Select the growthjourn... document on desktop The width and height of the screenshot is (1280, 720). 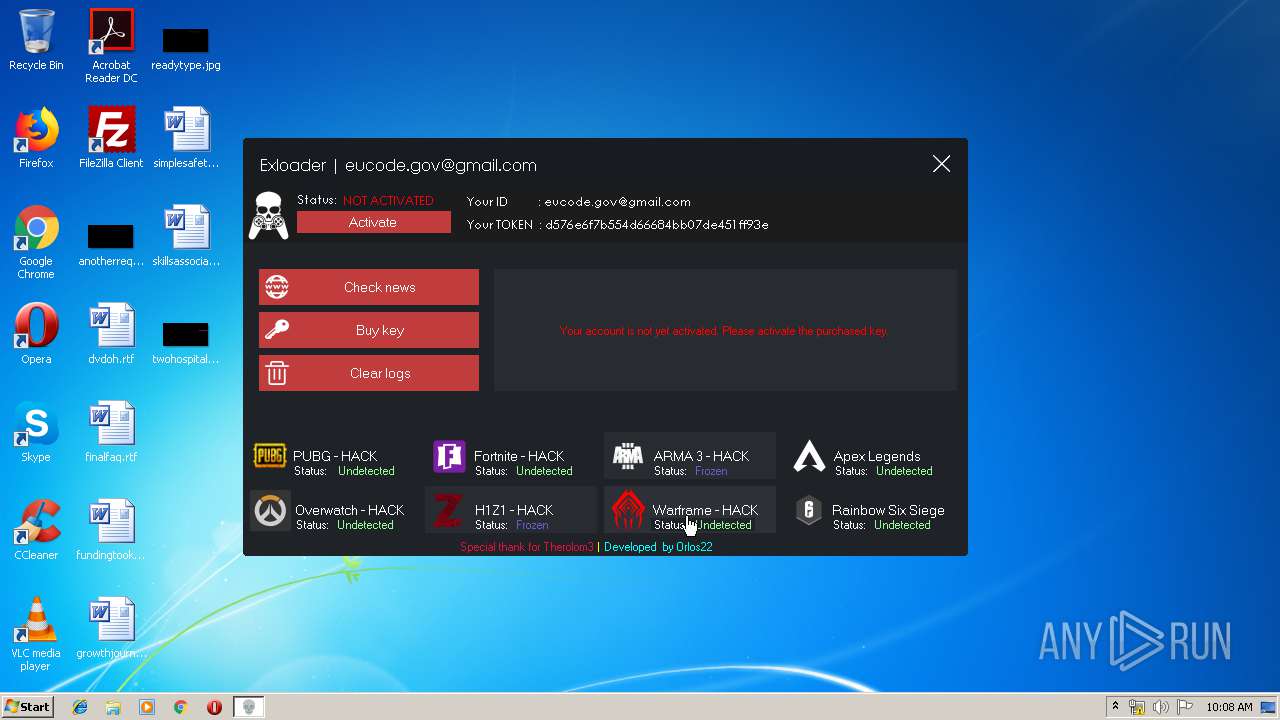point(111,628)
